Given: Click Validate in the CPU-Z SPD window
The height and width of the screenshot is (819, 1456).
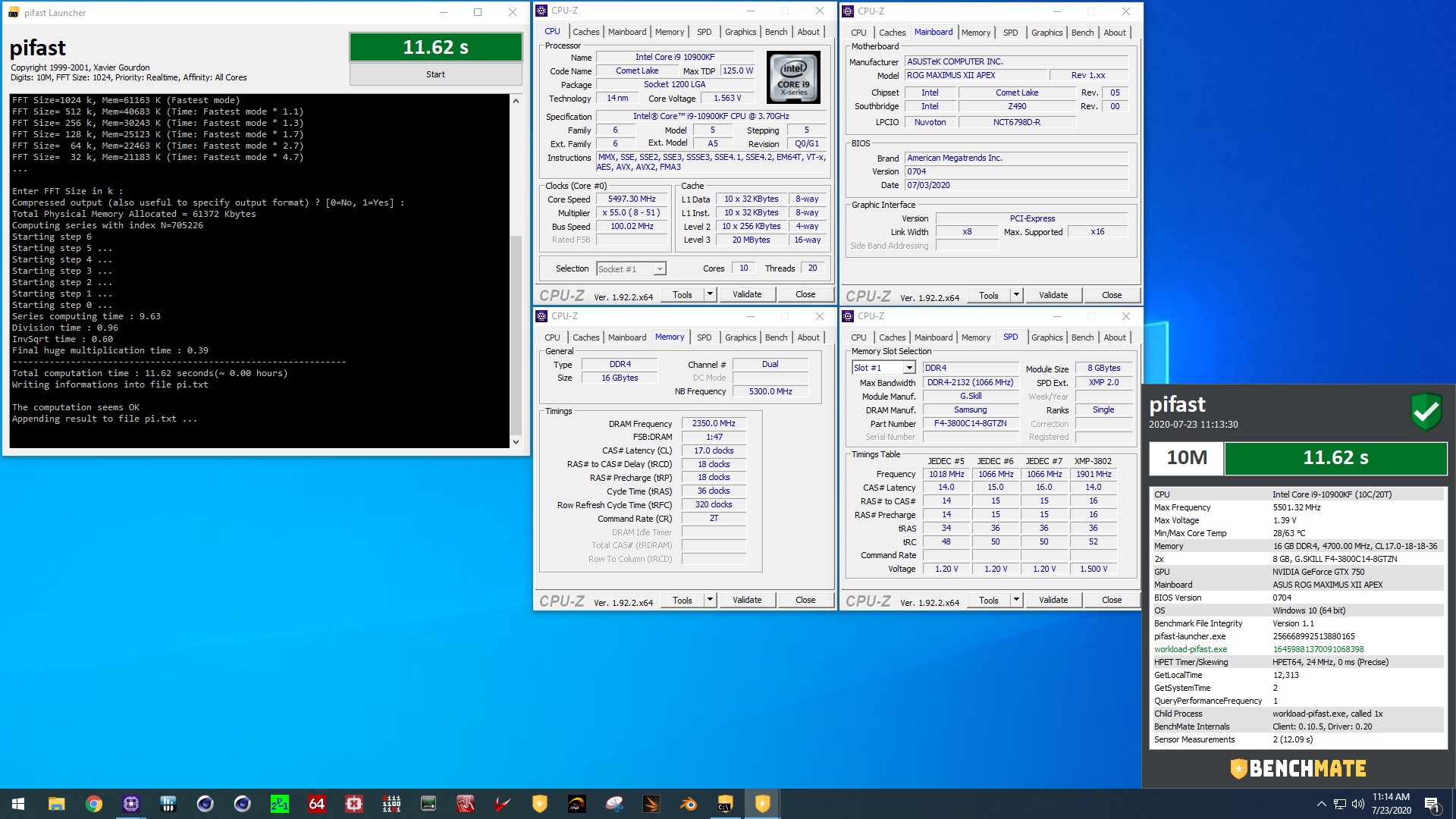Looking at the screenshot, I should [x=1053, y=600].
